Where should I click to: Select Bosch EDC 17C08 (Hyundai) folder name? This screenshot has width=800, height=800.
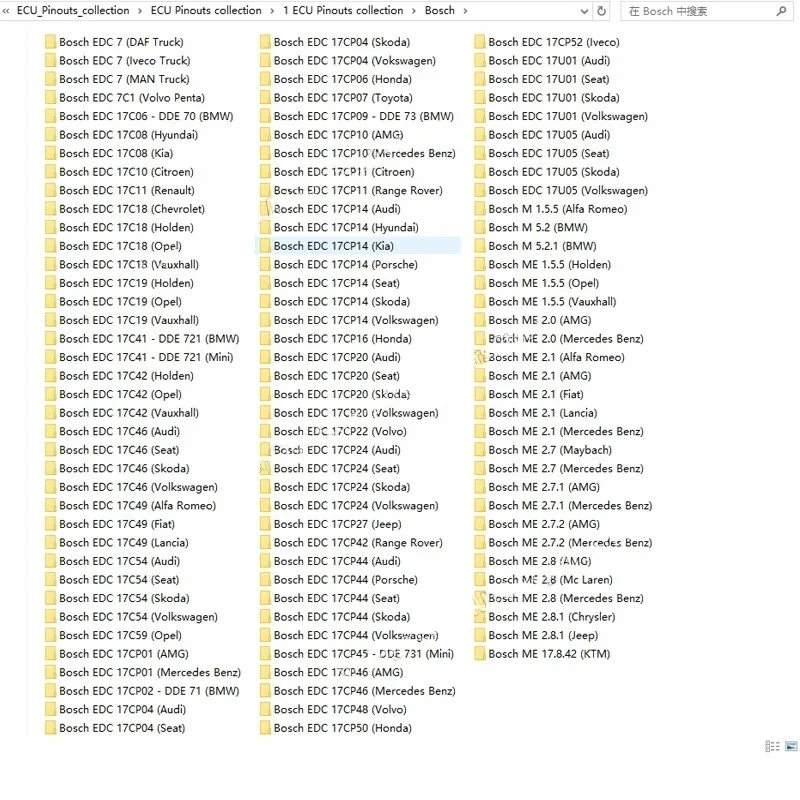pos(128,135)
